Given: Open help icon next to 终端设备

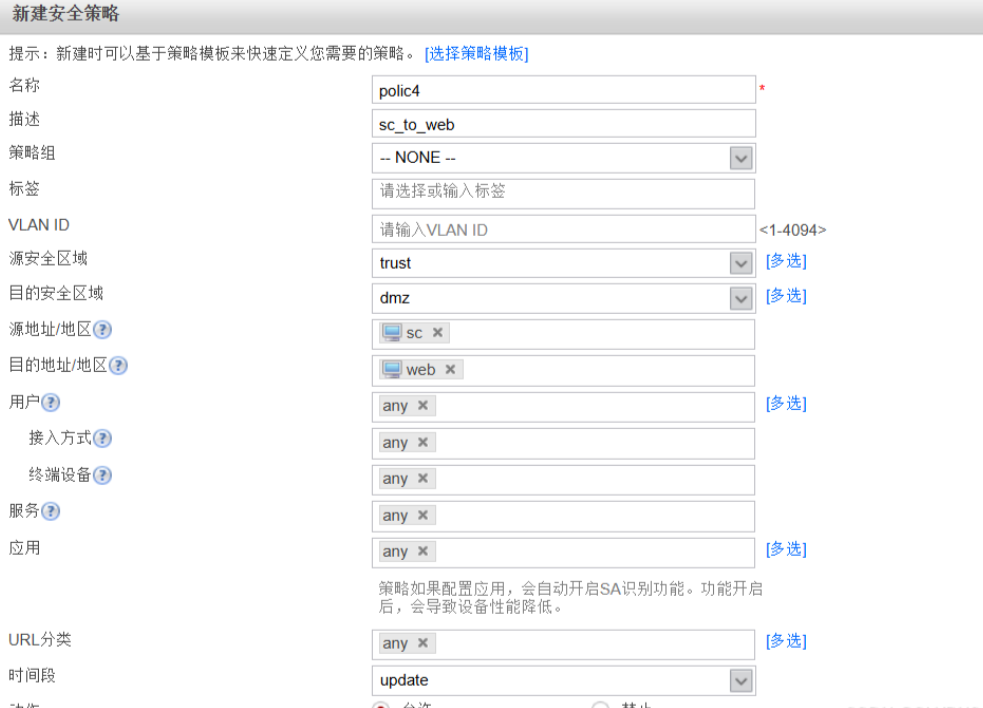Looking at the screenshot, I should pos(102,476).
